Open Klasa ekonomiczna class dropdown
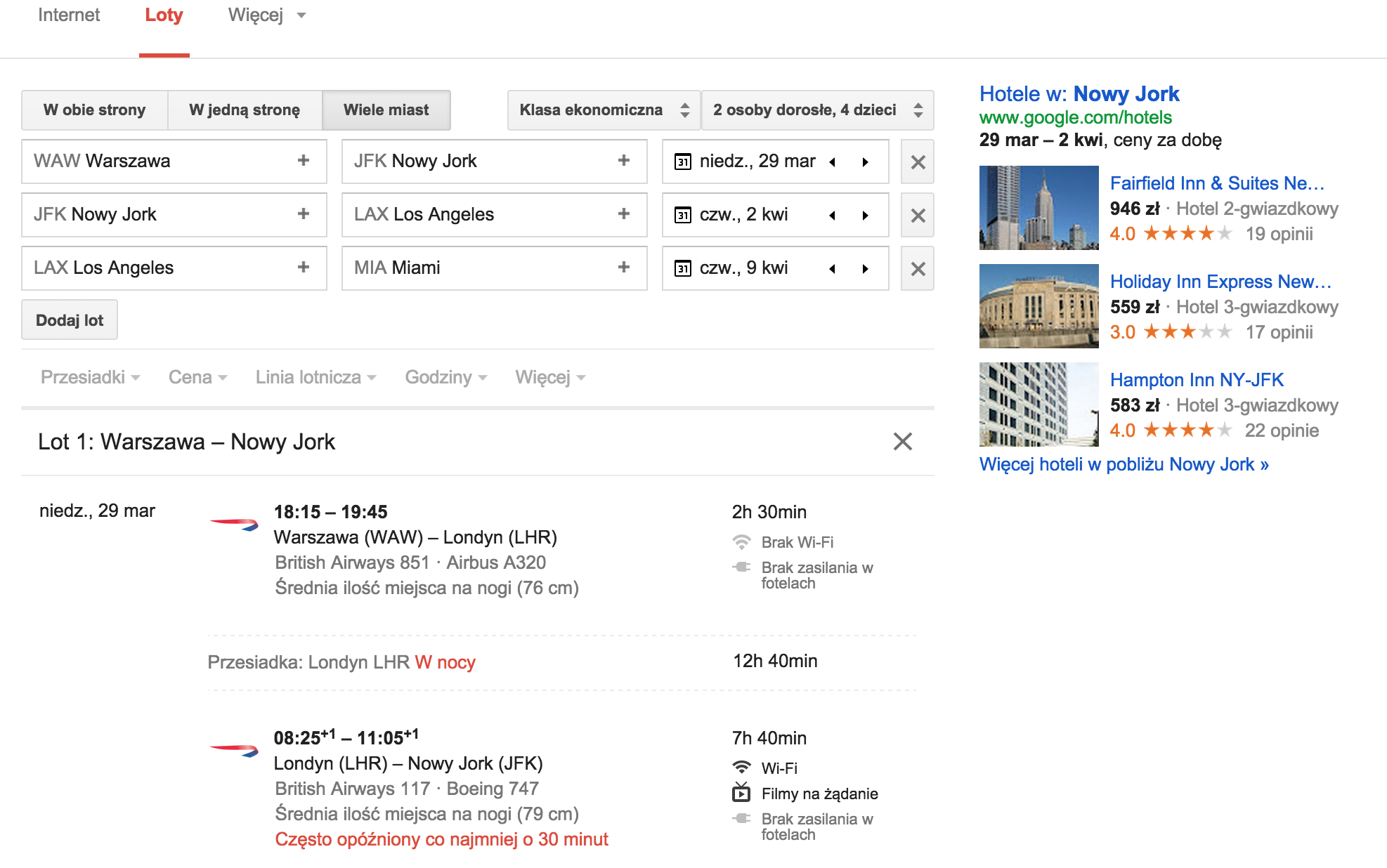The height and width of the screenshot is (868, 1387). [x=604, y=110]
